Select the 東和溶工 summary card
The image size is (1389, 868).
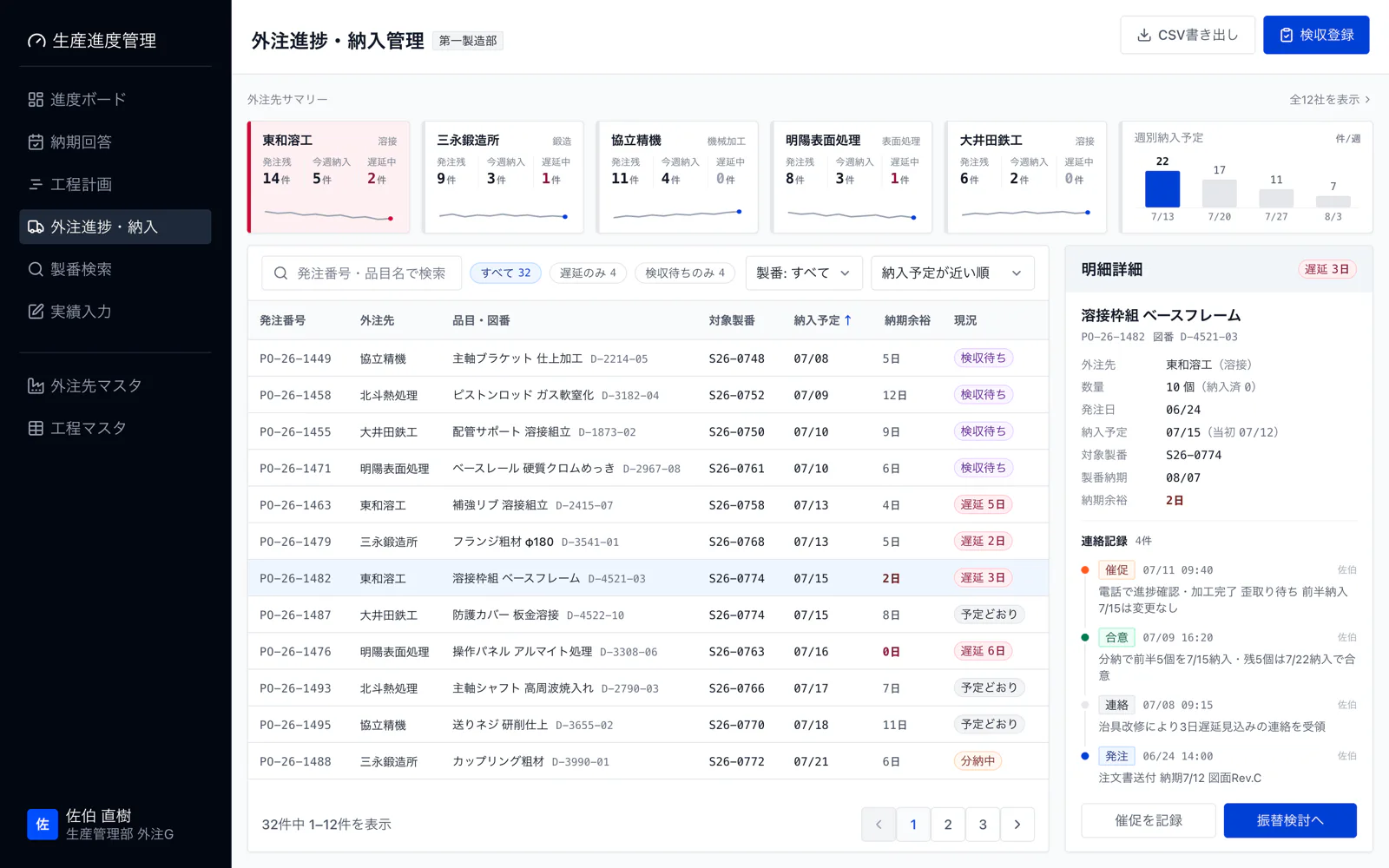coord(329,177)
